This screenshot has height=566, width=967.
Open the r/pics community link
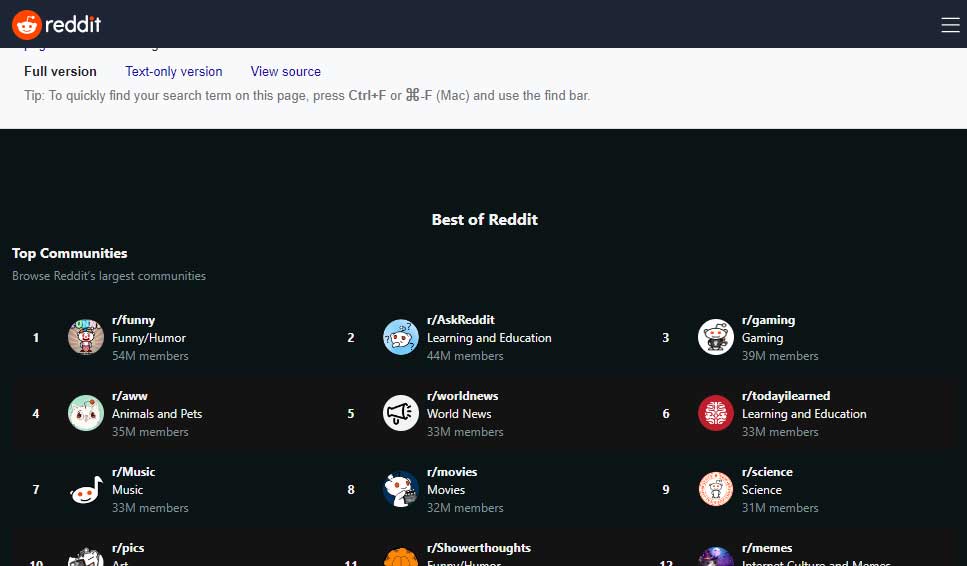tap(128, 548)
